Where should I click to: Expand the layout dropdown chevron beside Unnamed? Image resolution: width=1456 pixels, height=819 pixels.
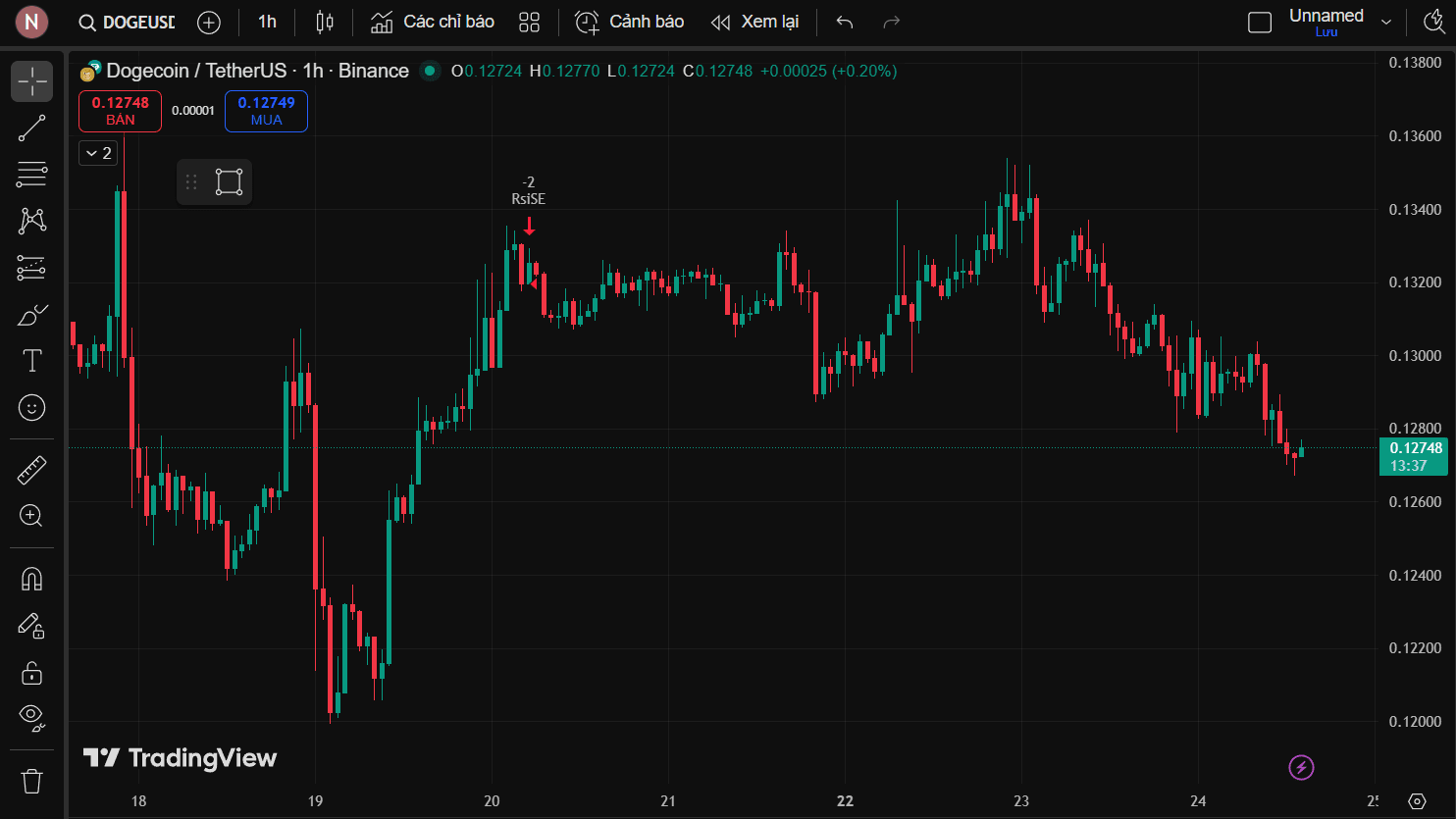pyautogui.click(x=1386, y=22)
